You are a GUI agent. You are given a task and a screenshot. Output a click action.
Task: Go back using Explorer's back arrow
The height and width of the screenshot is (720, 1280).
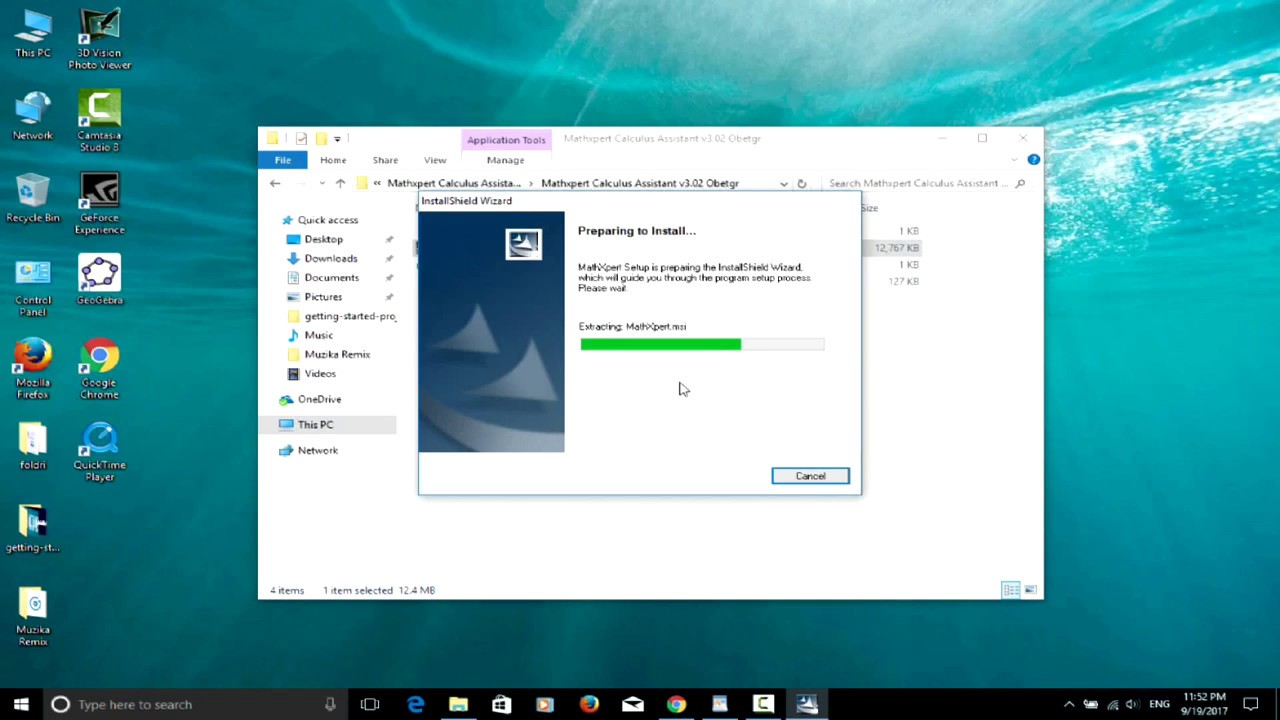click(275, 183)
